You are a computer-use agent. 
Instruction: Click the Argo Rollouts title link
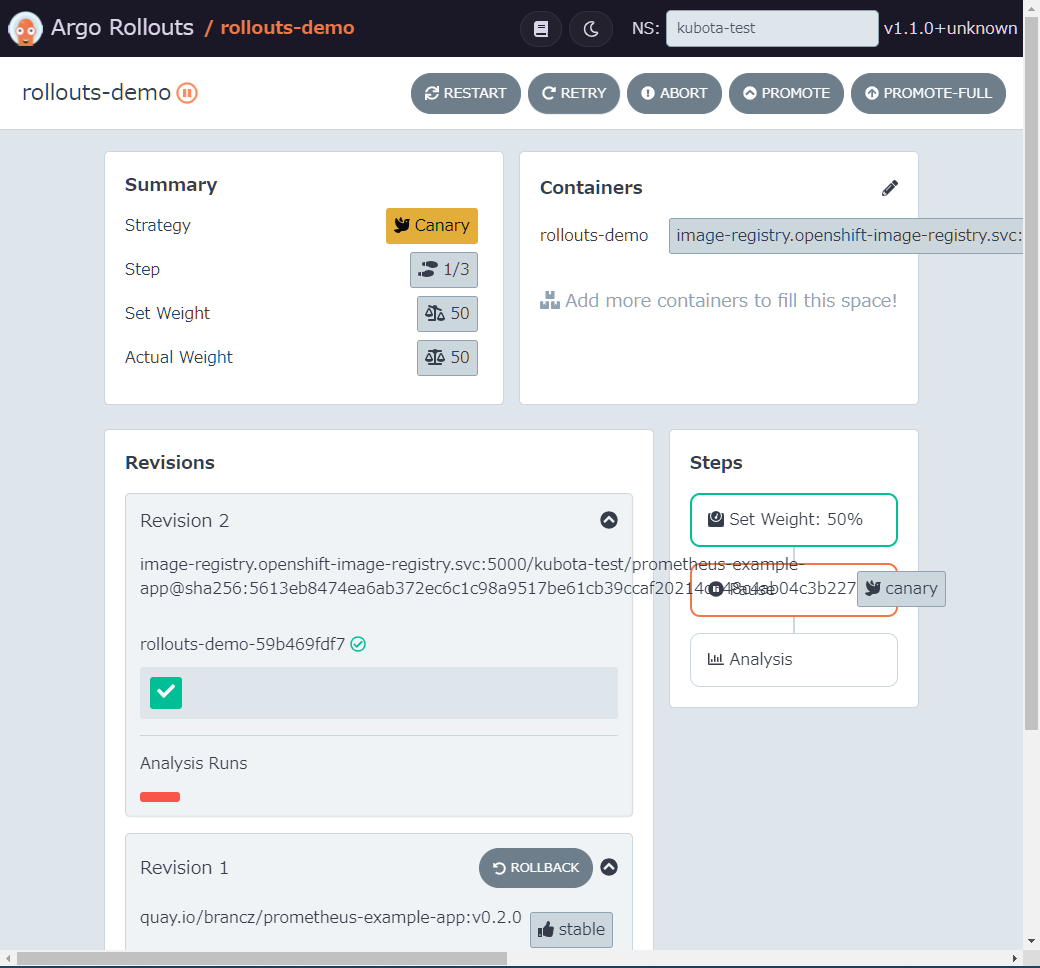tap(122, 28)
